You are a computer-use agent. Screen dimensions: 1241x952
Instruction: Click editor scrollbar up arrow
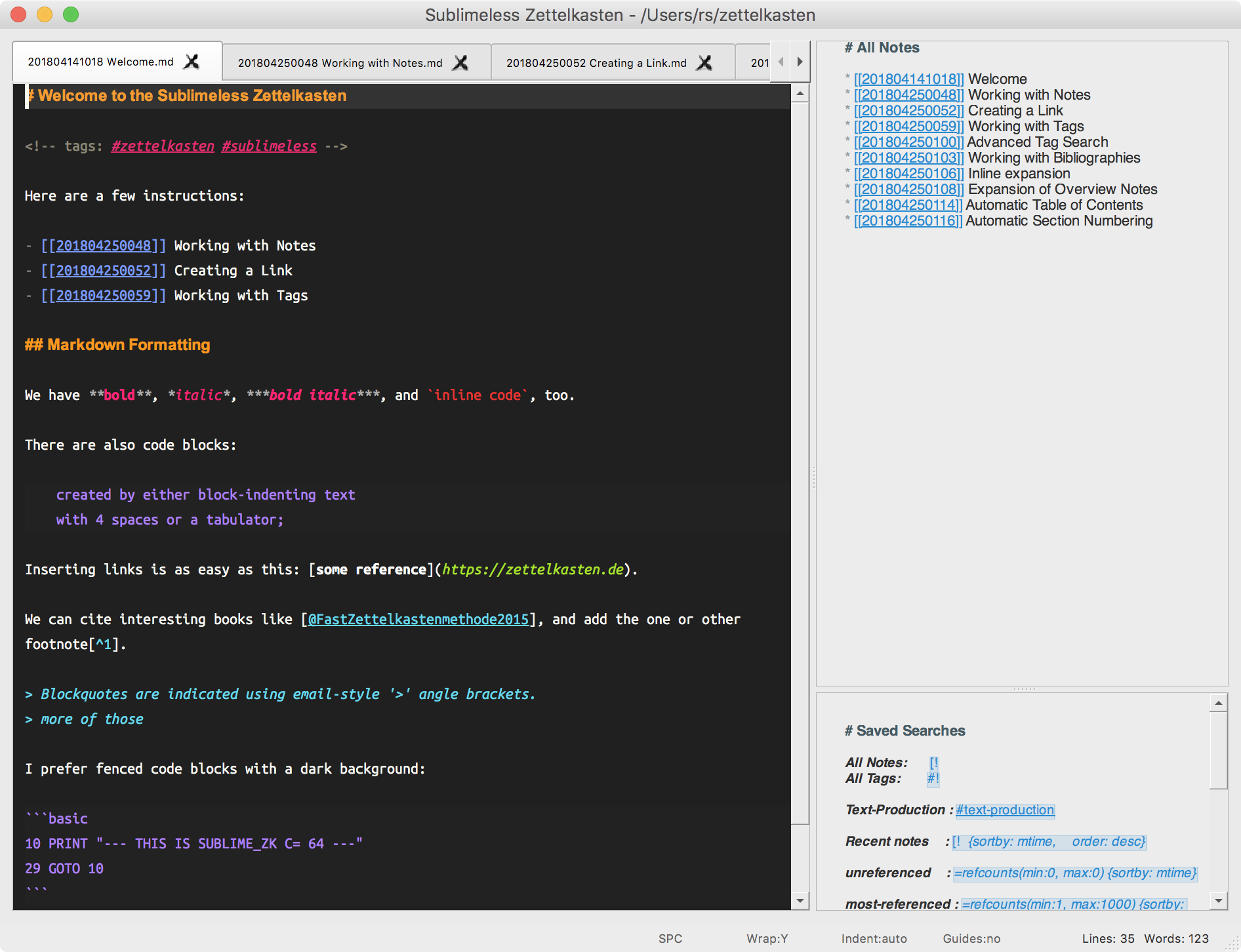click(x=800, y=93)
